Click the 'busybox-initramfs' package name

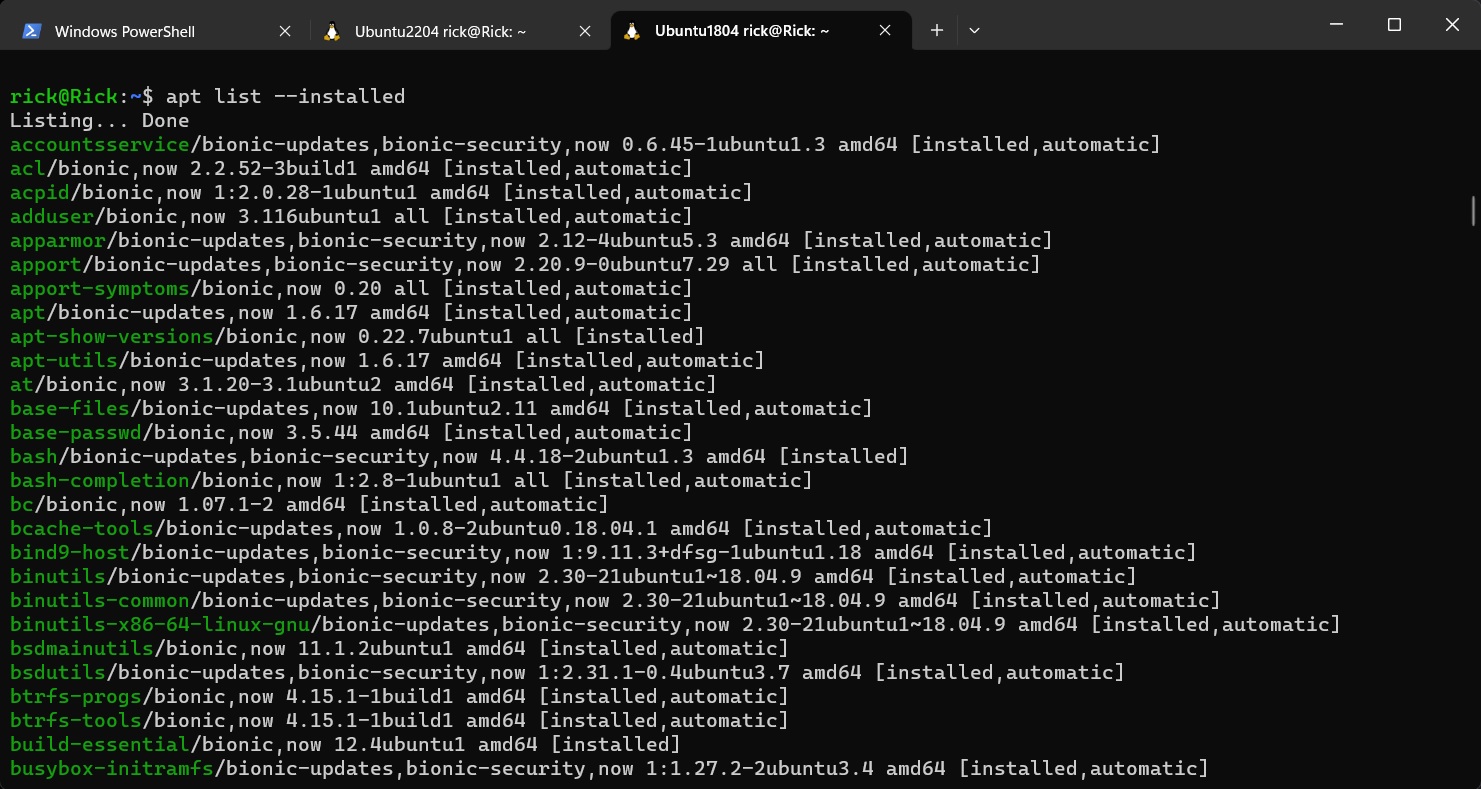coord(112,769)
